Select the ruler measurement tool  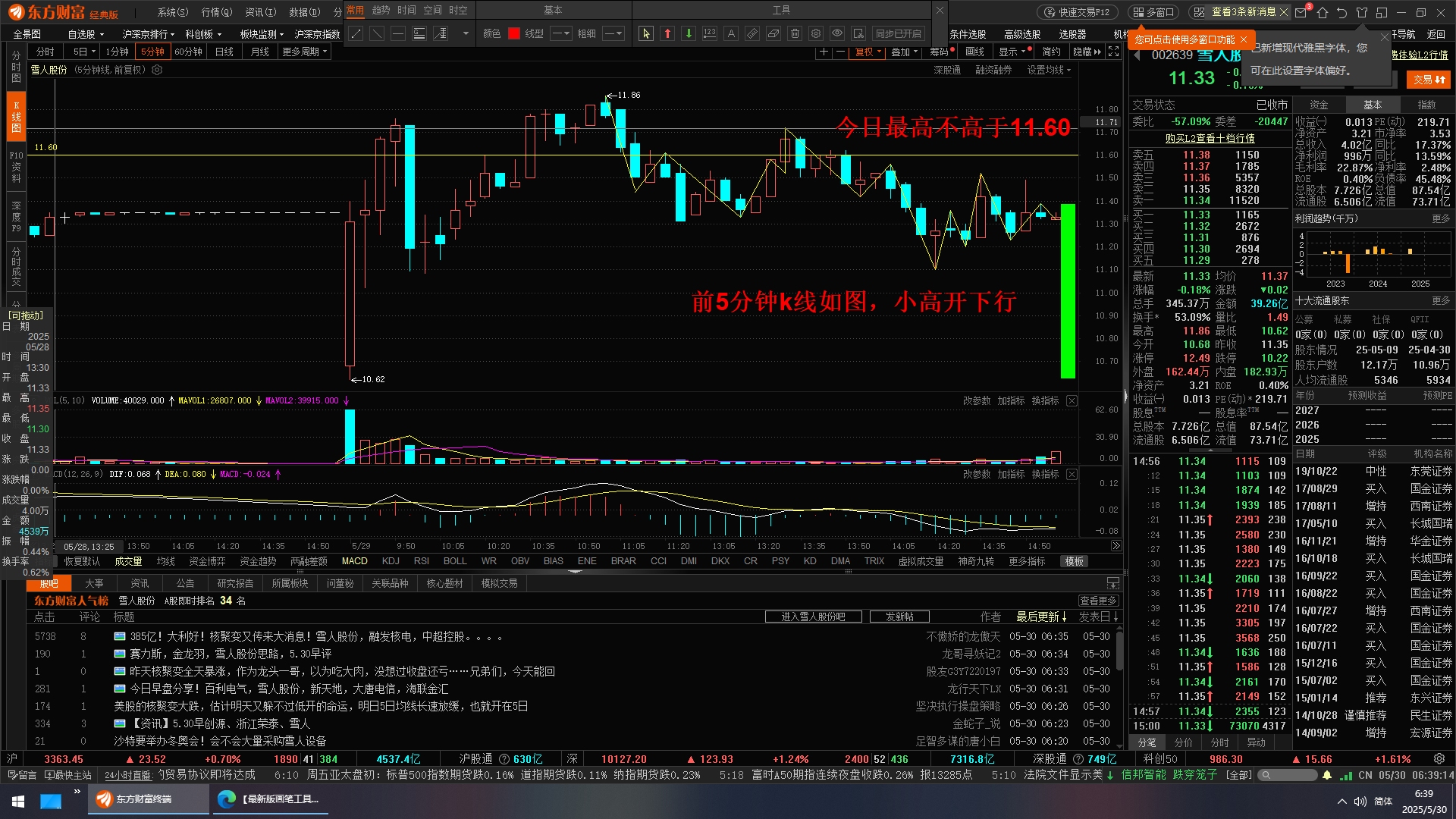[752, 34]
